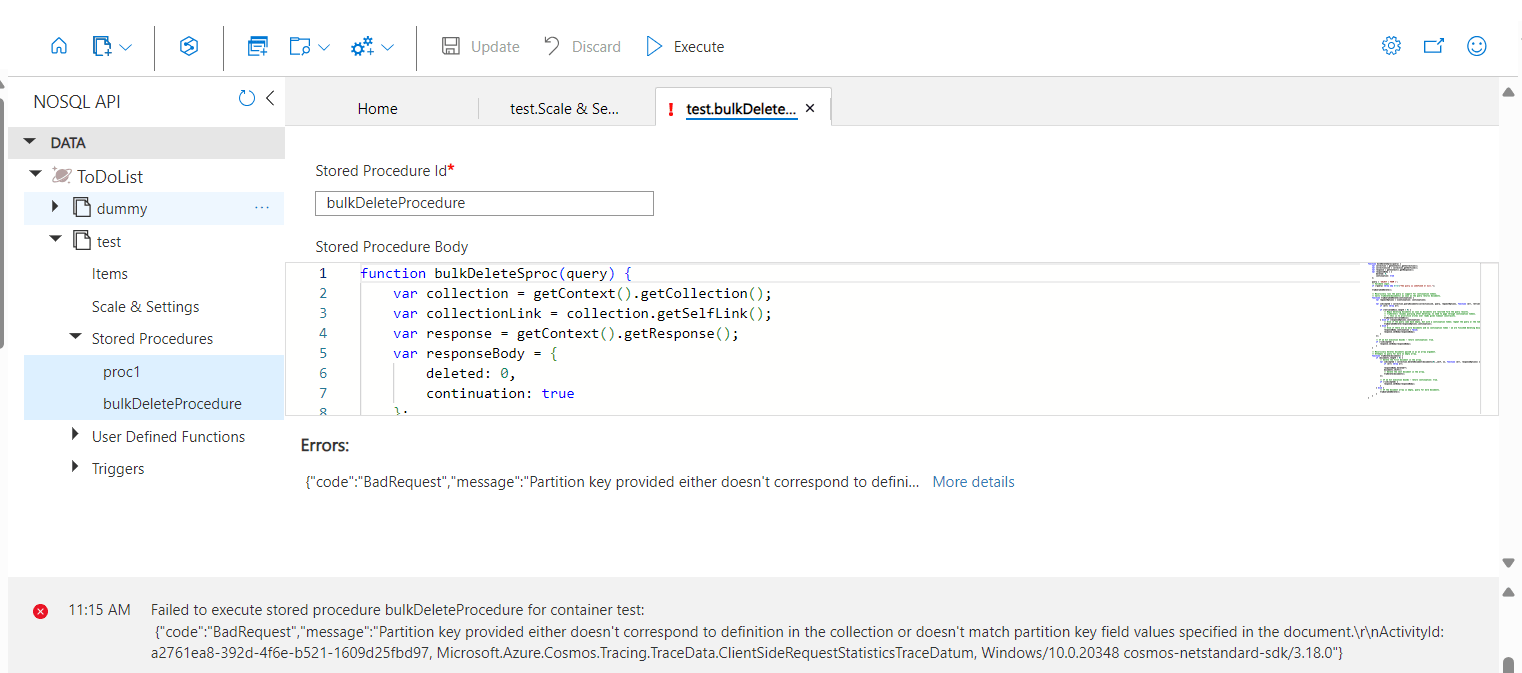This screenshot has width=1522, height=673.
Task: Refresh the NOSQL API tree
Action: [247, 99]
